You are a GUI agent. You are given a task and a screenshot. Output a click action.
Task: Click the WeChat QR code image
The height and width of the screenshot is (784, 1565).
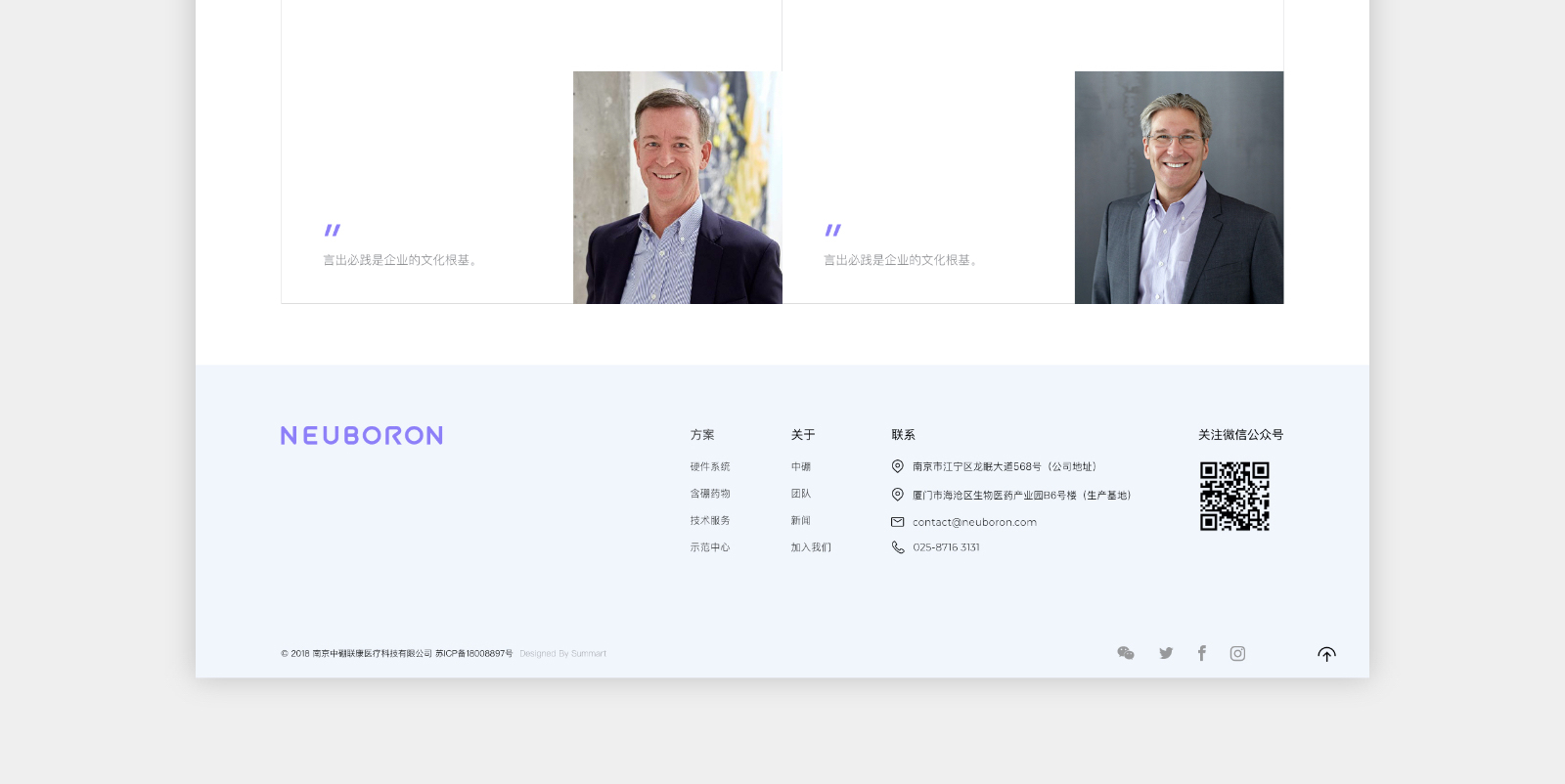click(1234, 497)
